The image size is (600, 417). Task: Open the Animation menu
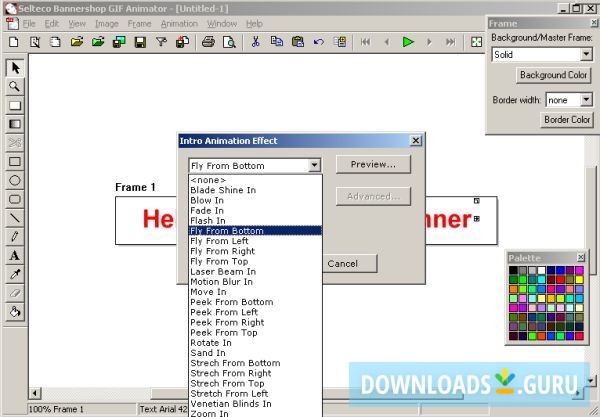[179, 24]
